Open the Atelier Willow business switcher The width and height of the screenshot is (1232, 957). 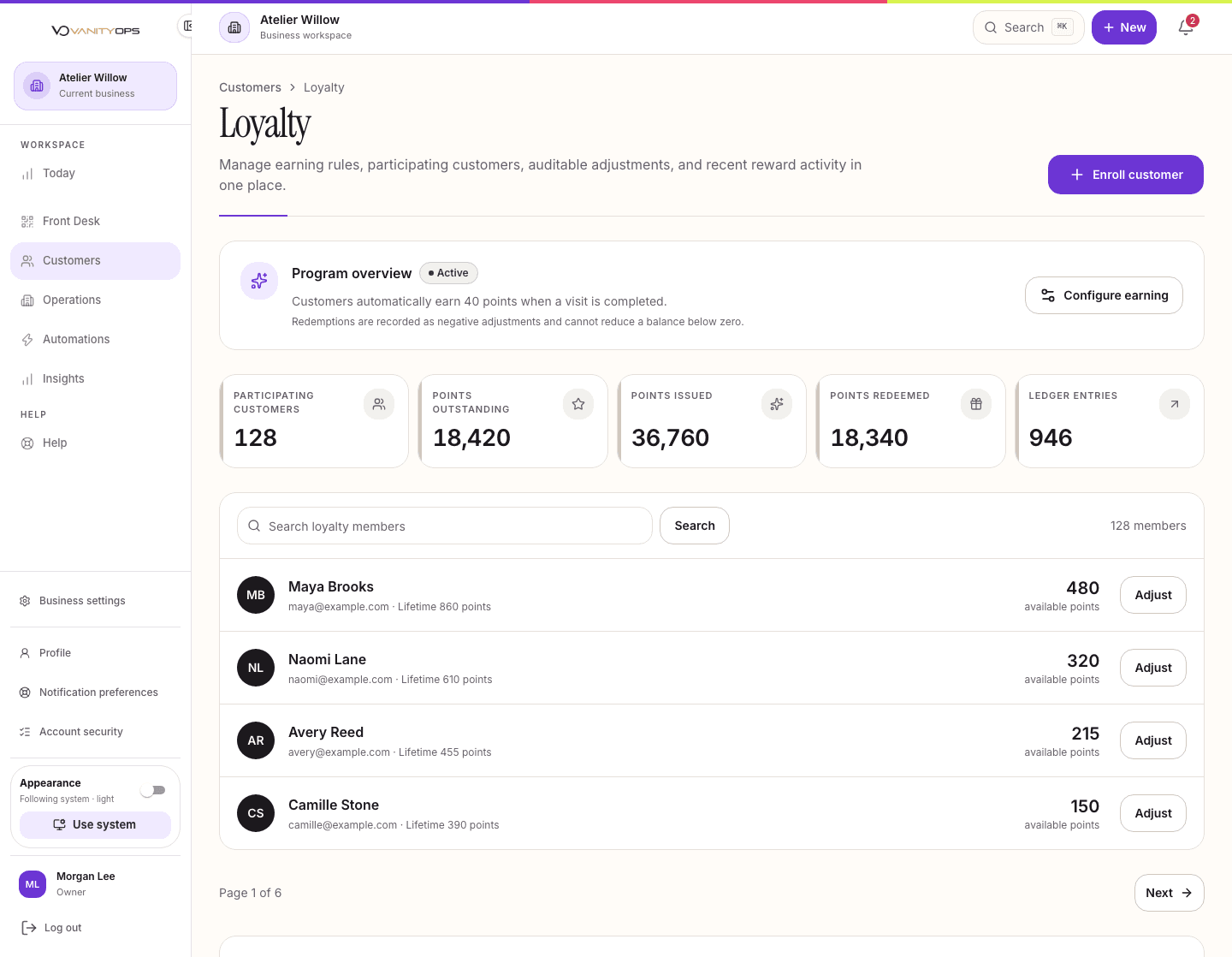[x=95, y=86]
